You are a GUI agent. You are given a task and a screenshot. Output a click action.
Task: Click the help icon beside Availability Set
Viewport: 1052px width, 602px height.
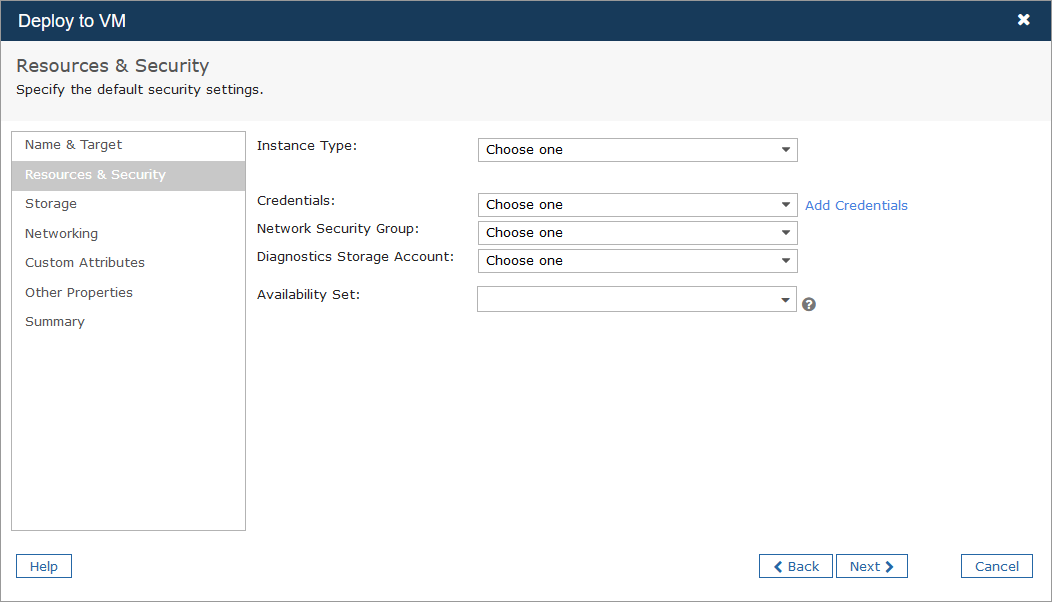tap(808, 304)
